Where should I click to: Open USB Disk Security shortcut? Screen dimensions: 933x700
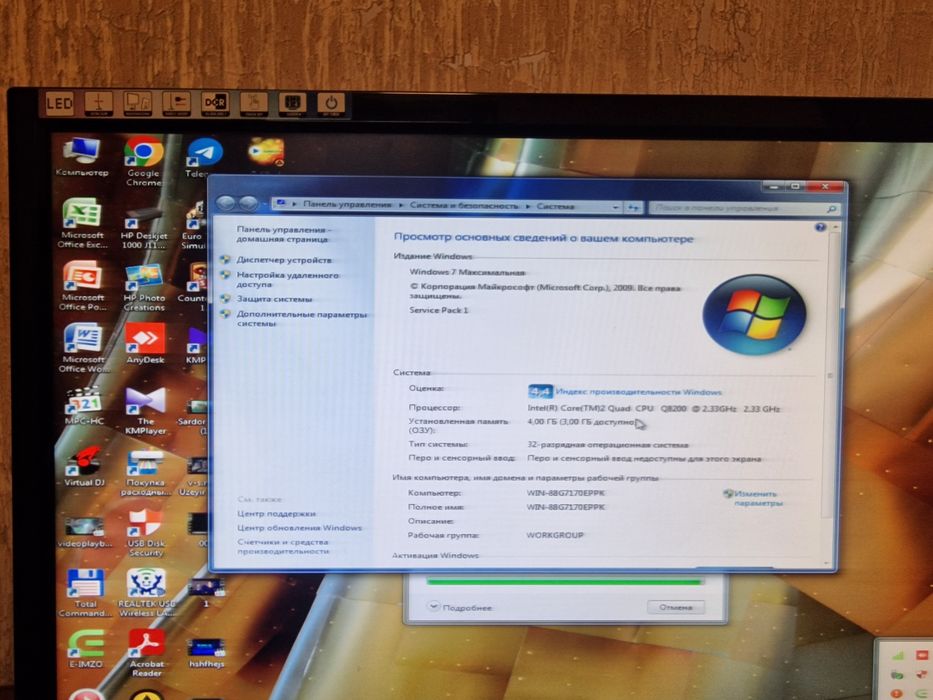click(146, 533)
